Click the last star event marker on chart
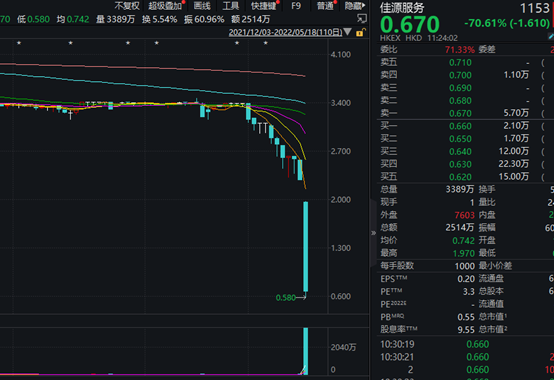Viewport: 554px width, 380px height. [x=266, y=43]
